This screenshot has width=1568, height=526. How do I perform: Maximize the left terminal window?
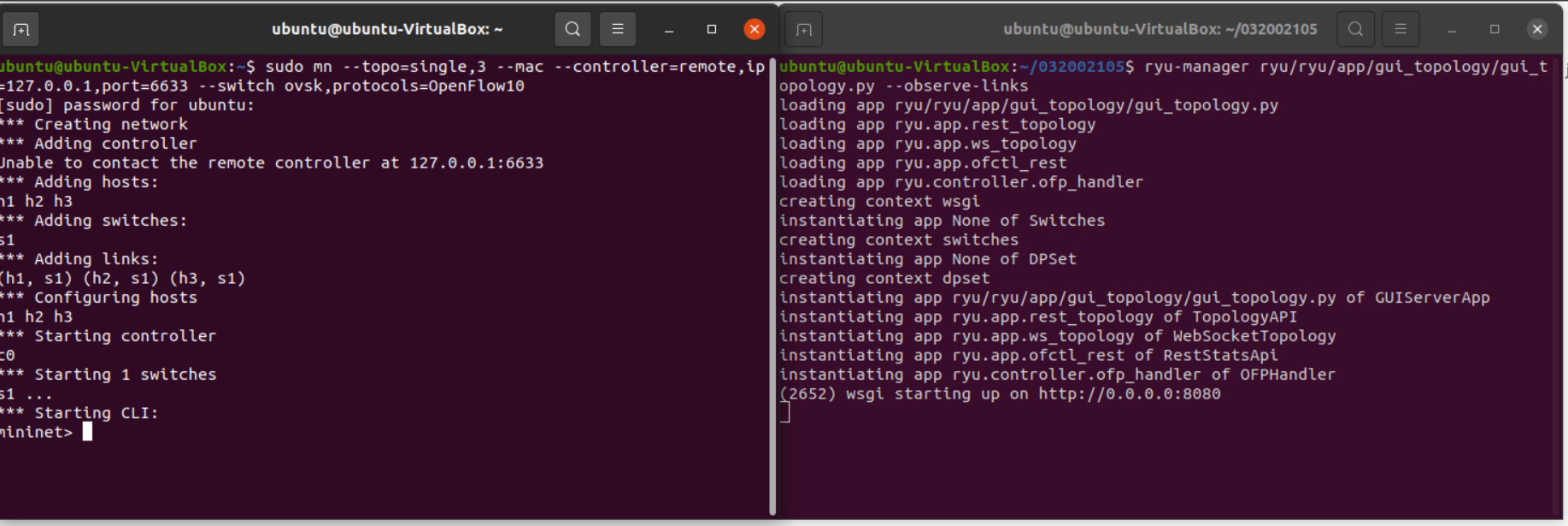(712, 29)
